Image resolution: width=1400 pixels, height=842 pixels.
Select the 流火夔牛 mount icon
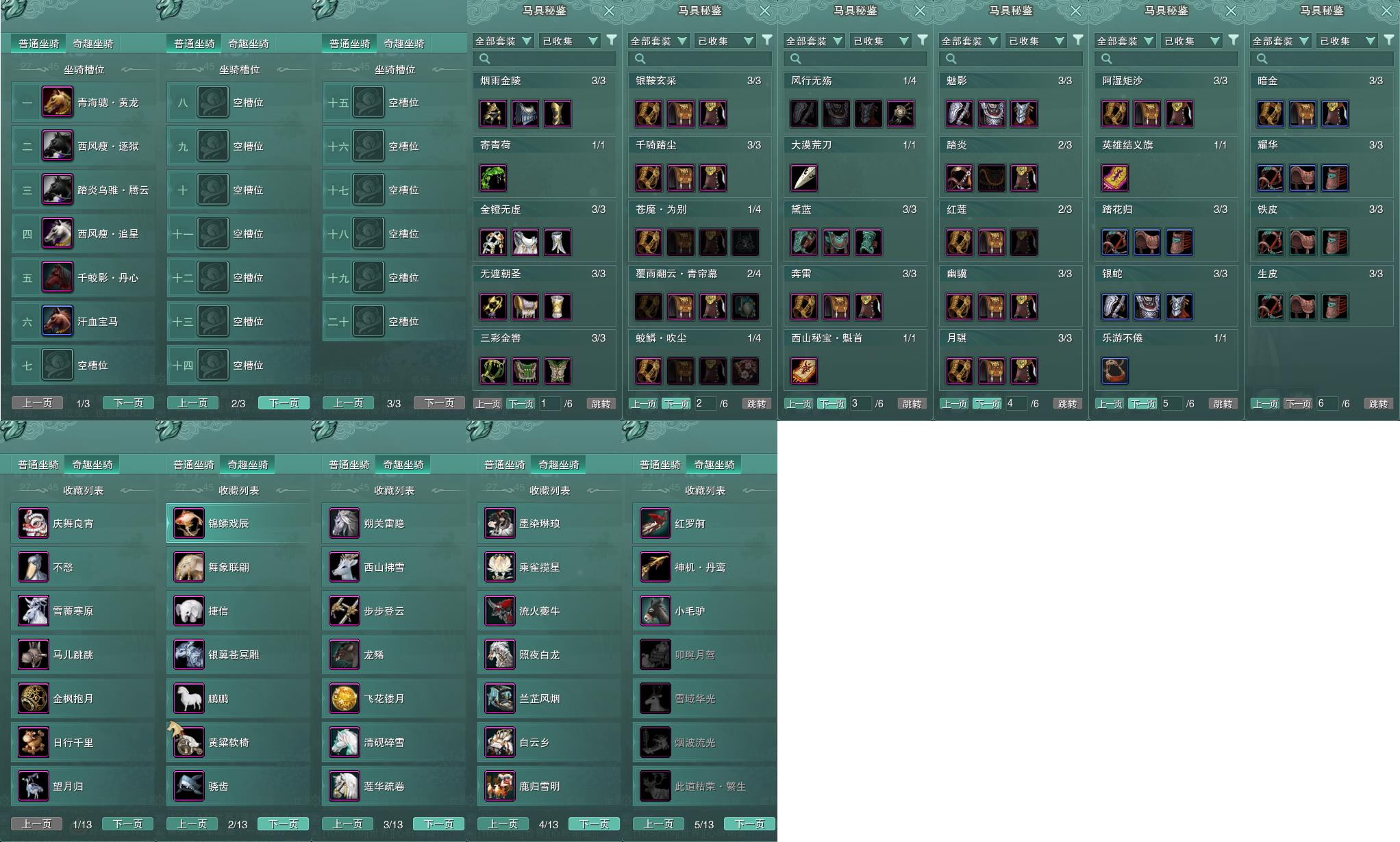(499, 611)
